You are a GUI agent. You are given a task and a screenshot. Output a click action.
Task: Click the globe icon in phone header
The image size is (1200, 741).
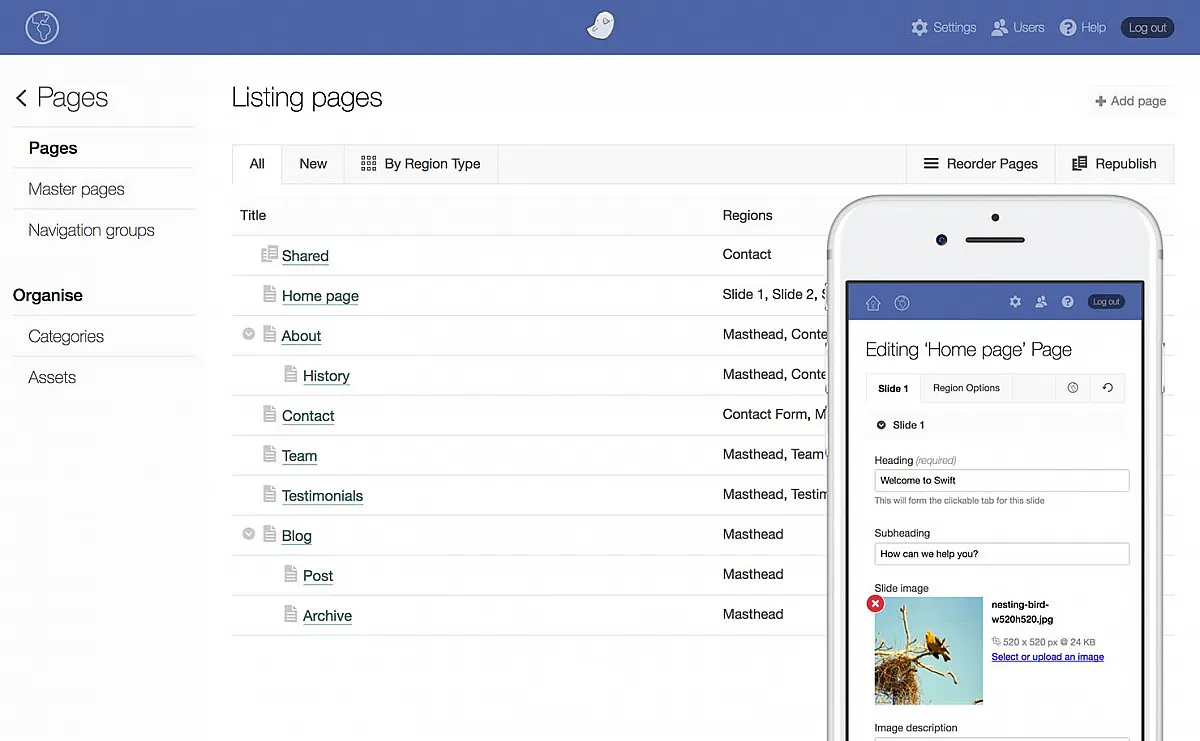point(901,302)
